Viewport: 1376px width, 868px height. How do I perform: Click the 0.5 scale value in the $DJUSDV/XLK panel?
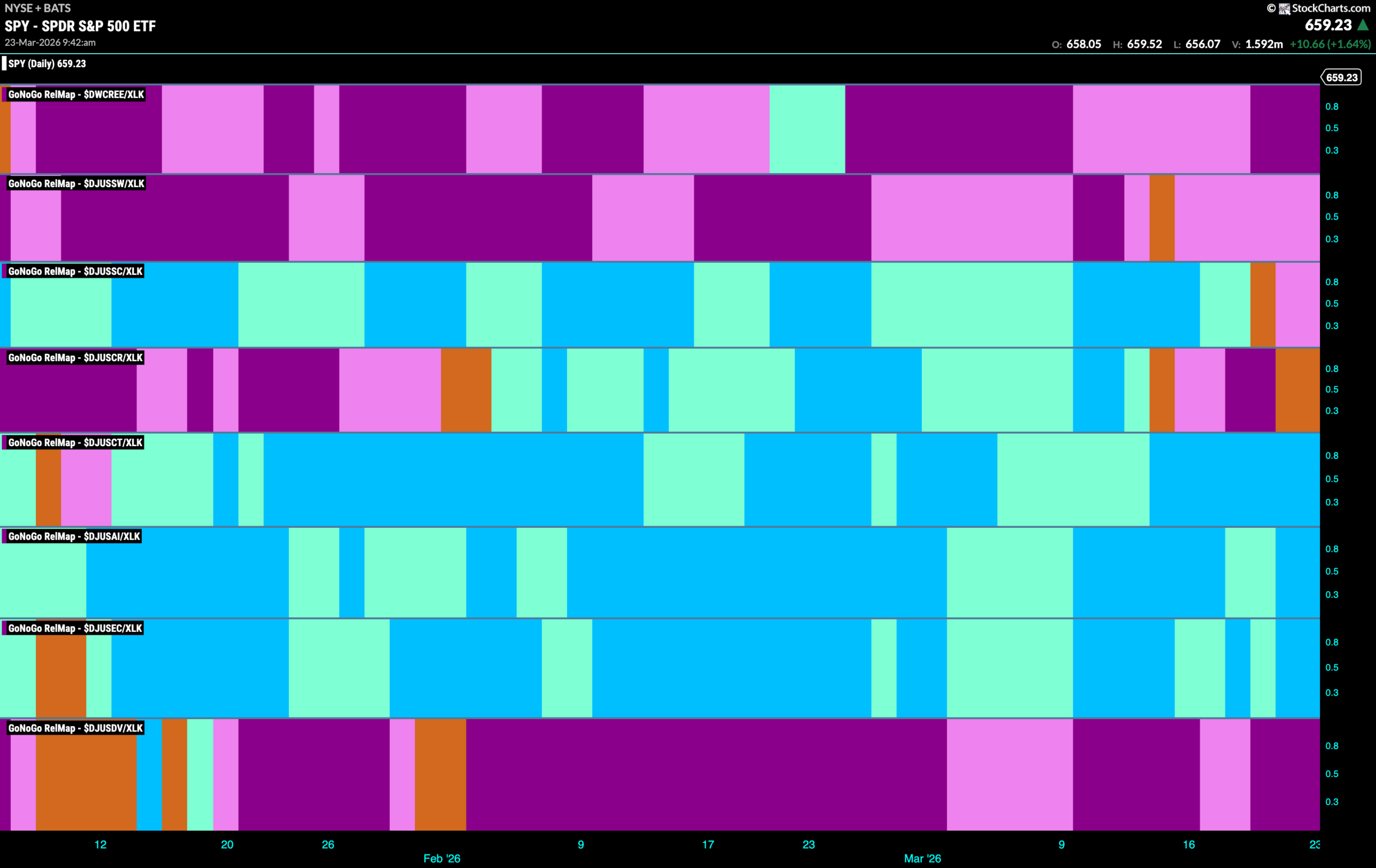[1332, 774]
